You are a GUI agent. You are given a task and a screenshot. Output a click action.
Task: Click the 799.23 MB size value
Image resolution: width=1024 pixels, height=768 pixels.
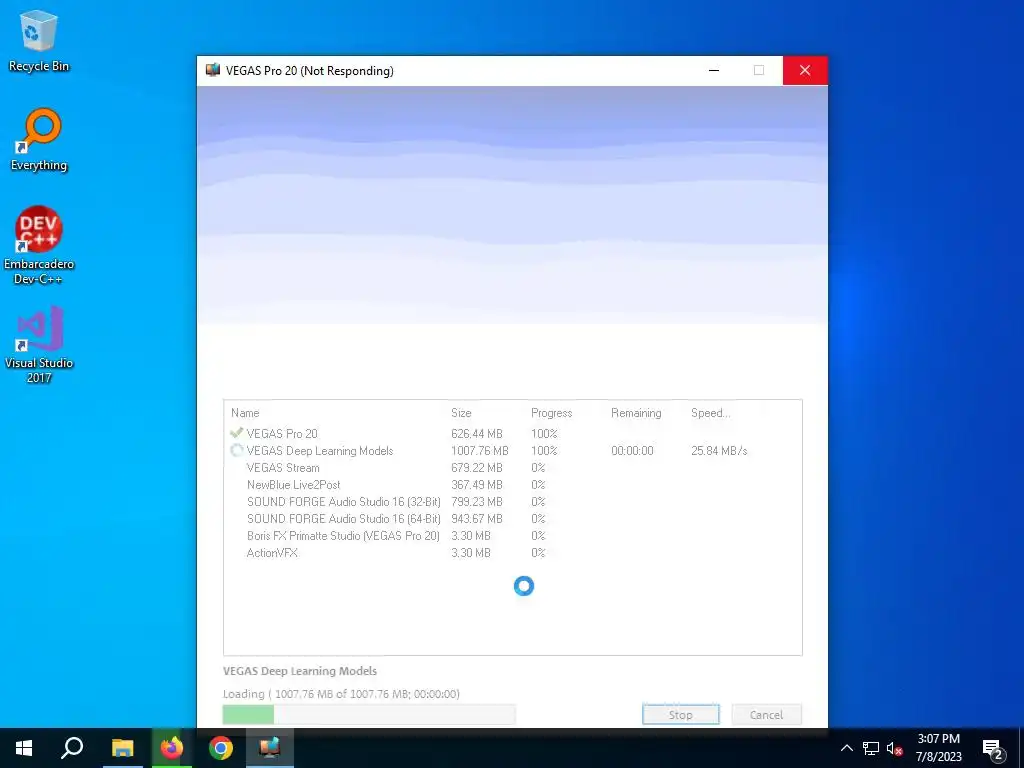point(477,501)
